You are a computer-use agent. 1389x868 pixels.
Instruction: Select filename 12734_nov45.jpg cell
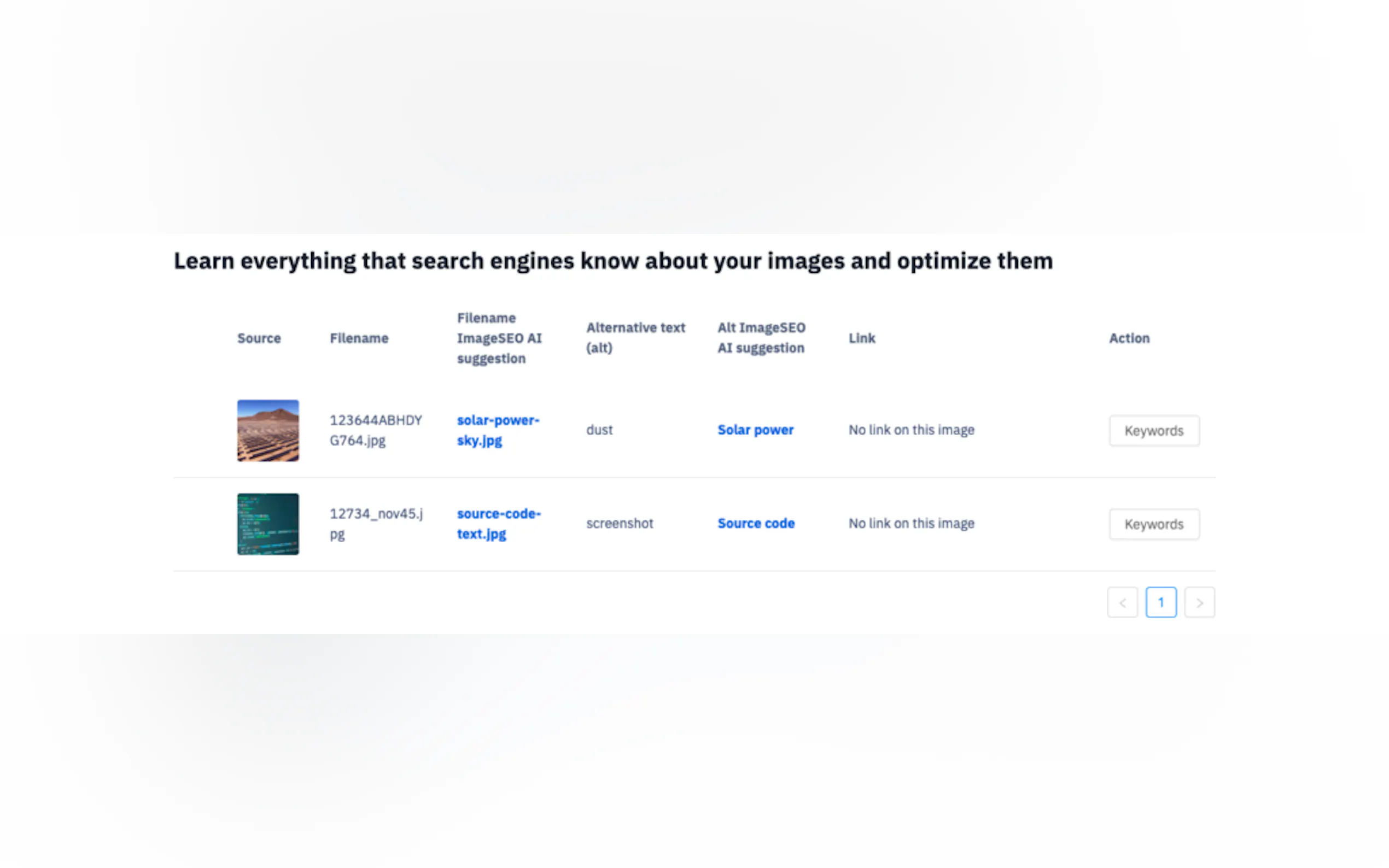pos(376,524)
